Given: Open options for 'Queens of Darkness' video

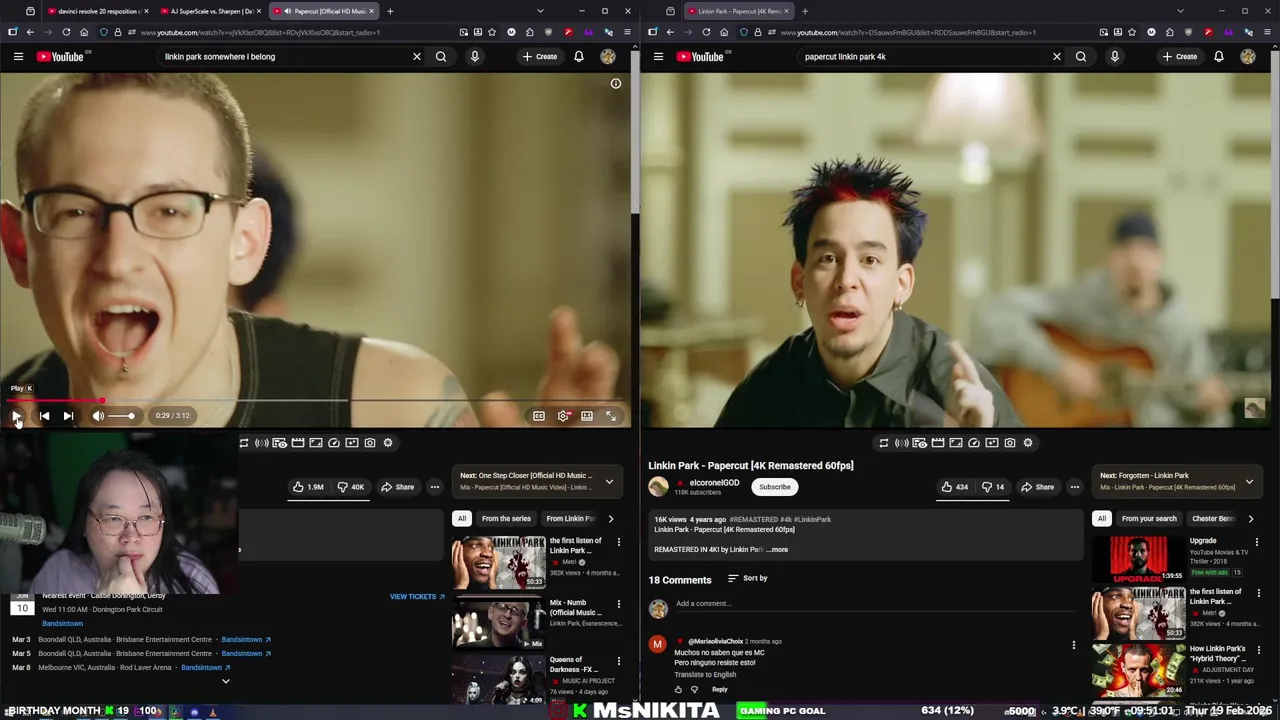Looking at the screenshot, I should pos(618,661).
